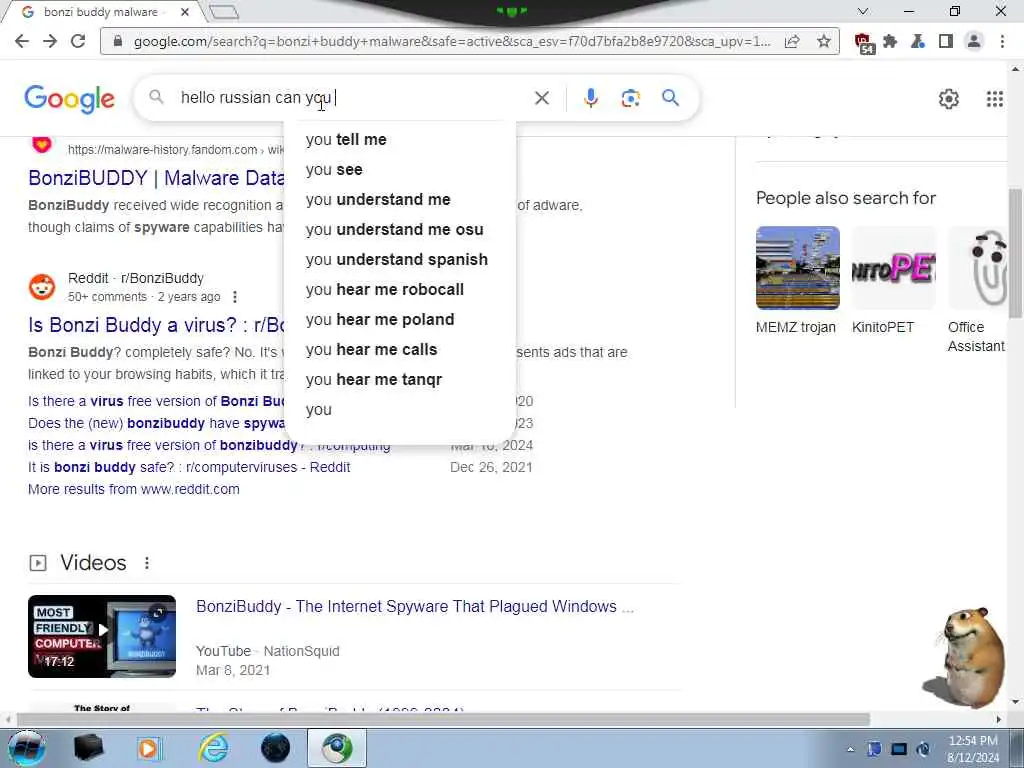Image resolution: width=1024 pixels, height=768 pixels.
Task: Click the Google logo
Action: point(69,99)
